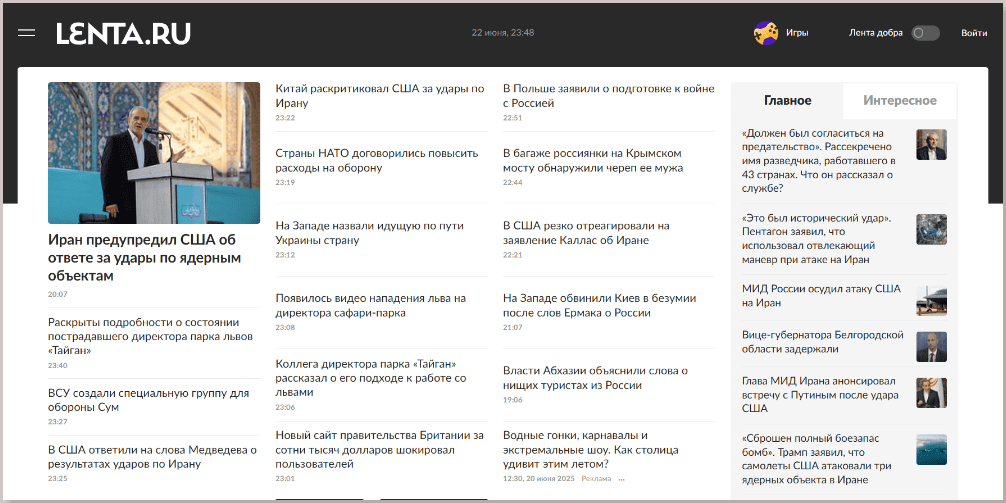Open В Польше заявили о подготовке к войне
This screenshot has width=1006, height=503.
(608, 96)
